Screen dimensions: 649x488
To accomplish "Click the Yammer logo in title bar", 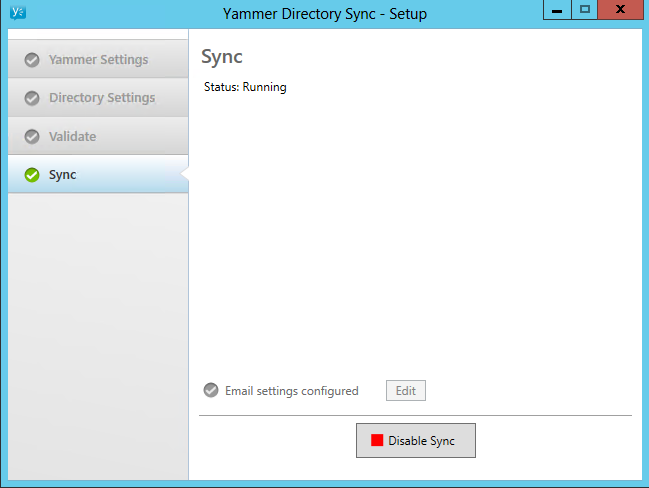I will 18,13.
